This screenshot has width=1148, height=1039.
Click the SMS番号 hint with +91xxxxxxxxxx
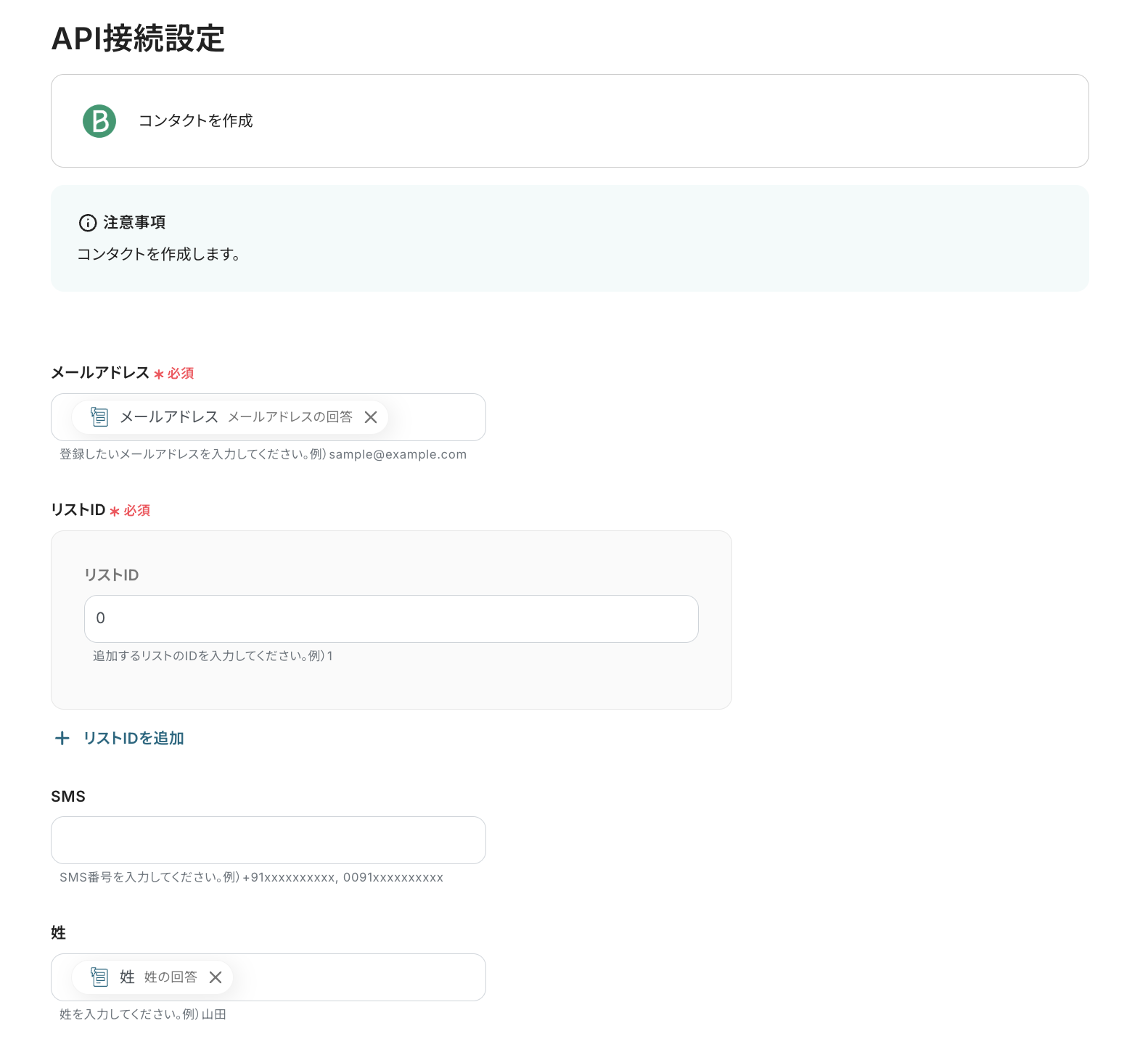tap(251, 877)
